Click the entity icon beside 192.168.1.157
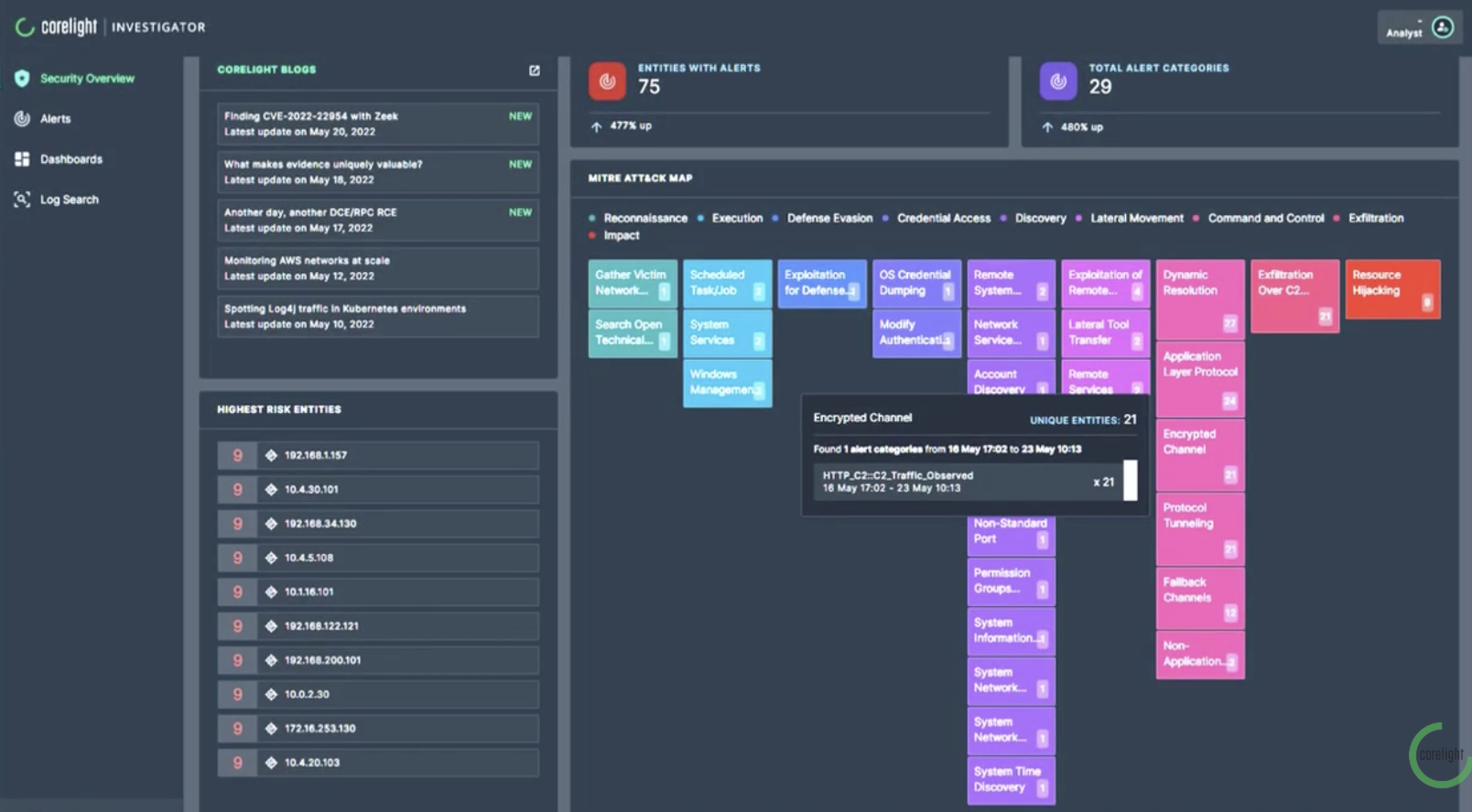Viewport: 1472px width, 812px height. (271, 455)
